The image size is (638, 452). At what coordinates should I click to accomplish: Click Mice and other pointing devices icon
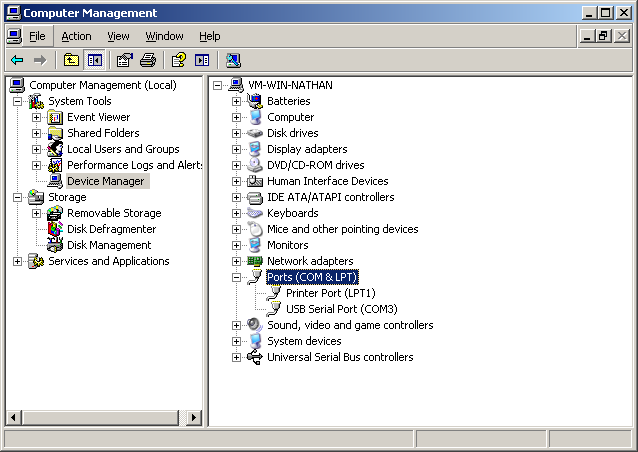point(255,229)
